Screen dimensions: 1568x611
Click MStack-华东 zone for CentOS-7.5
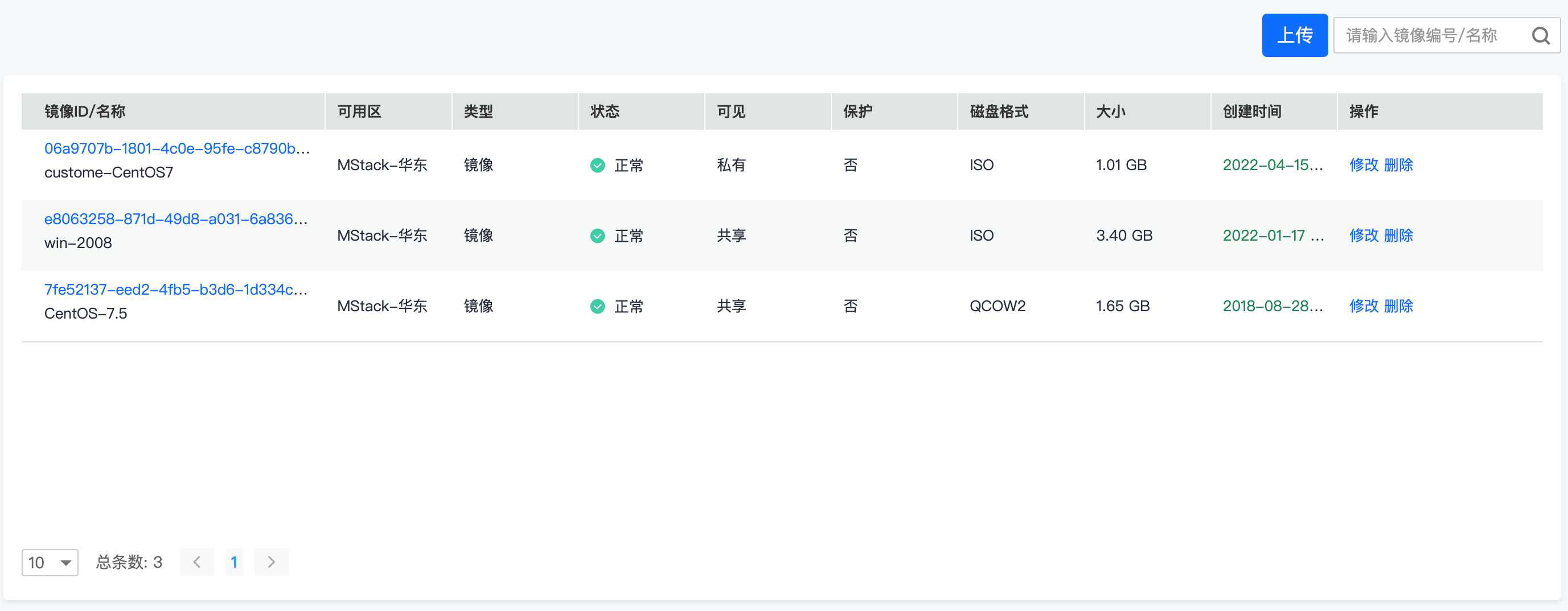point(382,306)
